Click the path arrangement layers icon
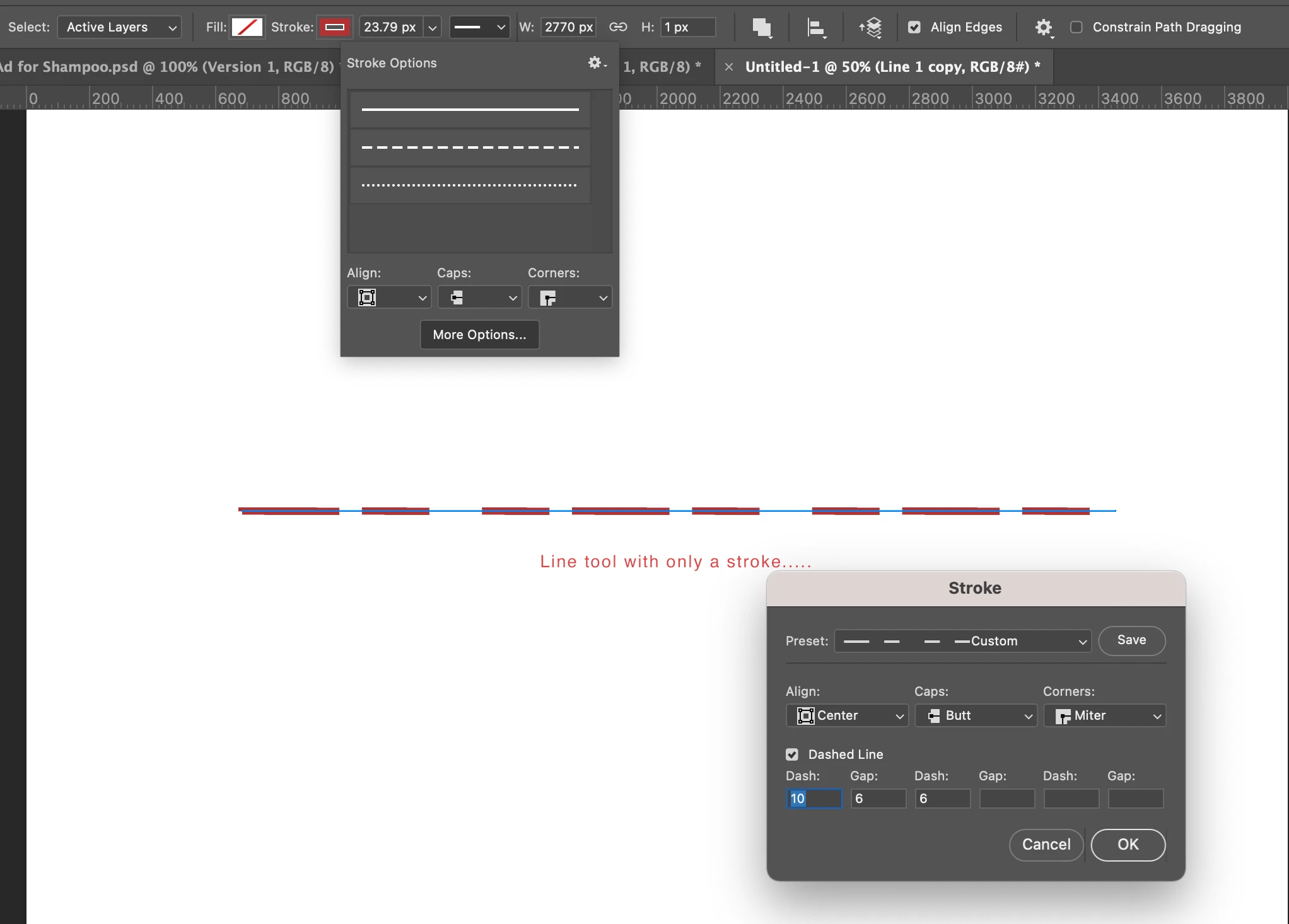The image size is (1289, 924). [x=871, y=28]
